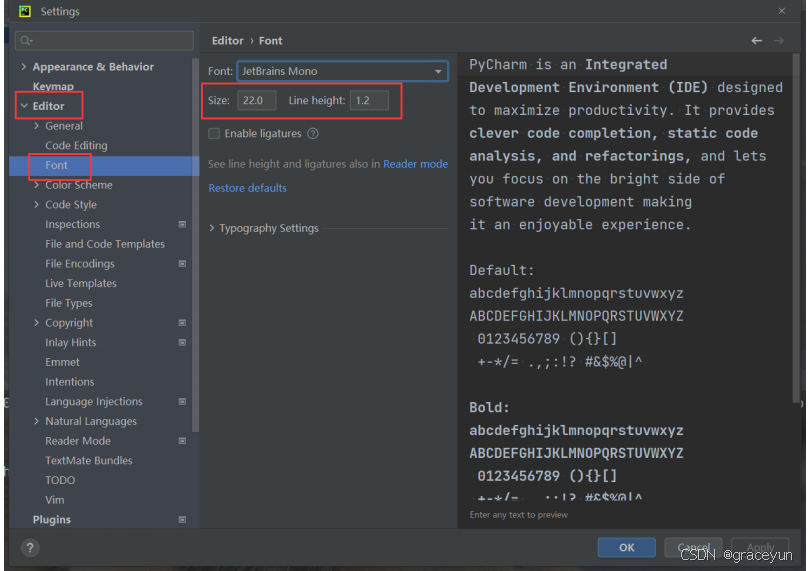The width and height of the screenshot is (809, 571).
Task: Close the Settings dialog
Action: tap(782, 11)
